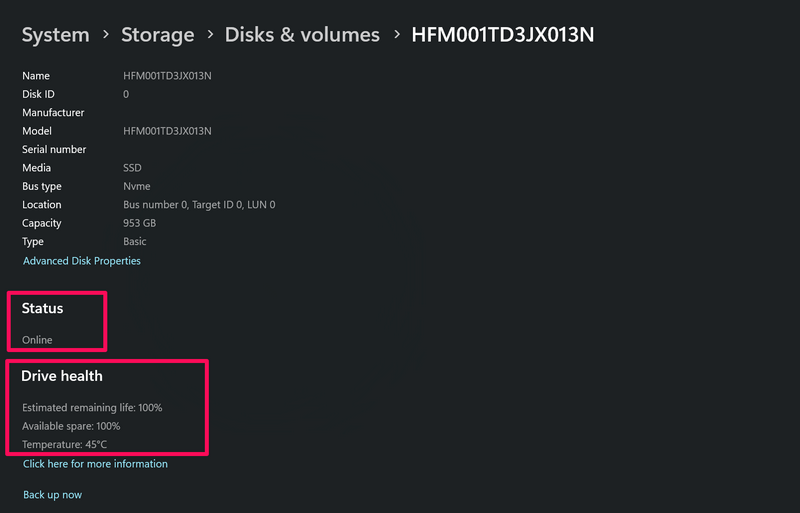
Task: Select the Drive health heading
Action: click(x=62, y=376)
